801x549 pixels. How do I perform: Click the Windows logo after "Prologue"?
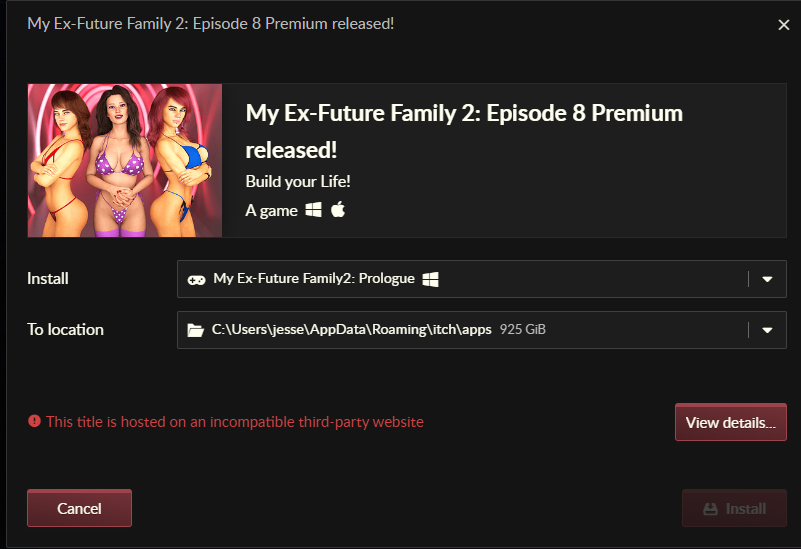[431, 279]
